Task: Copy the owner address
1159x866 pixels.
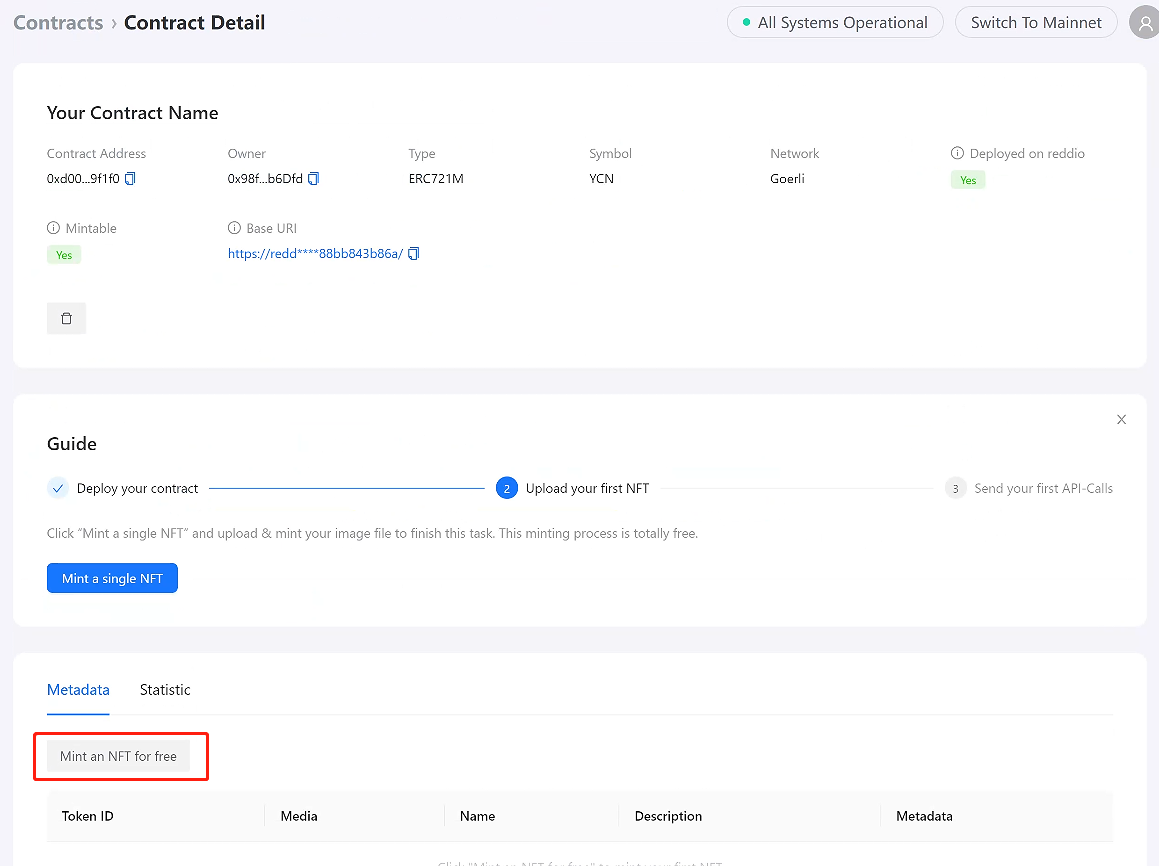Action: [313, 179]
